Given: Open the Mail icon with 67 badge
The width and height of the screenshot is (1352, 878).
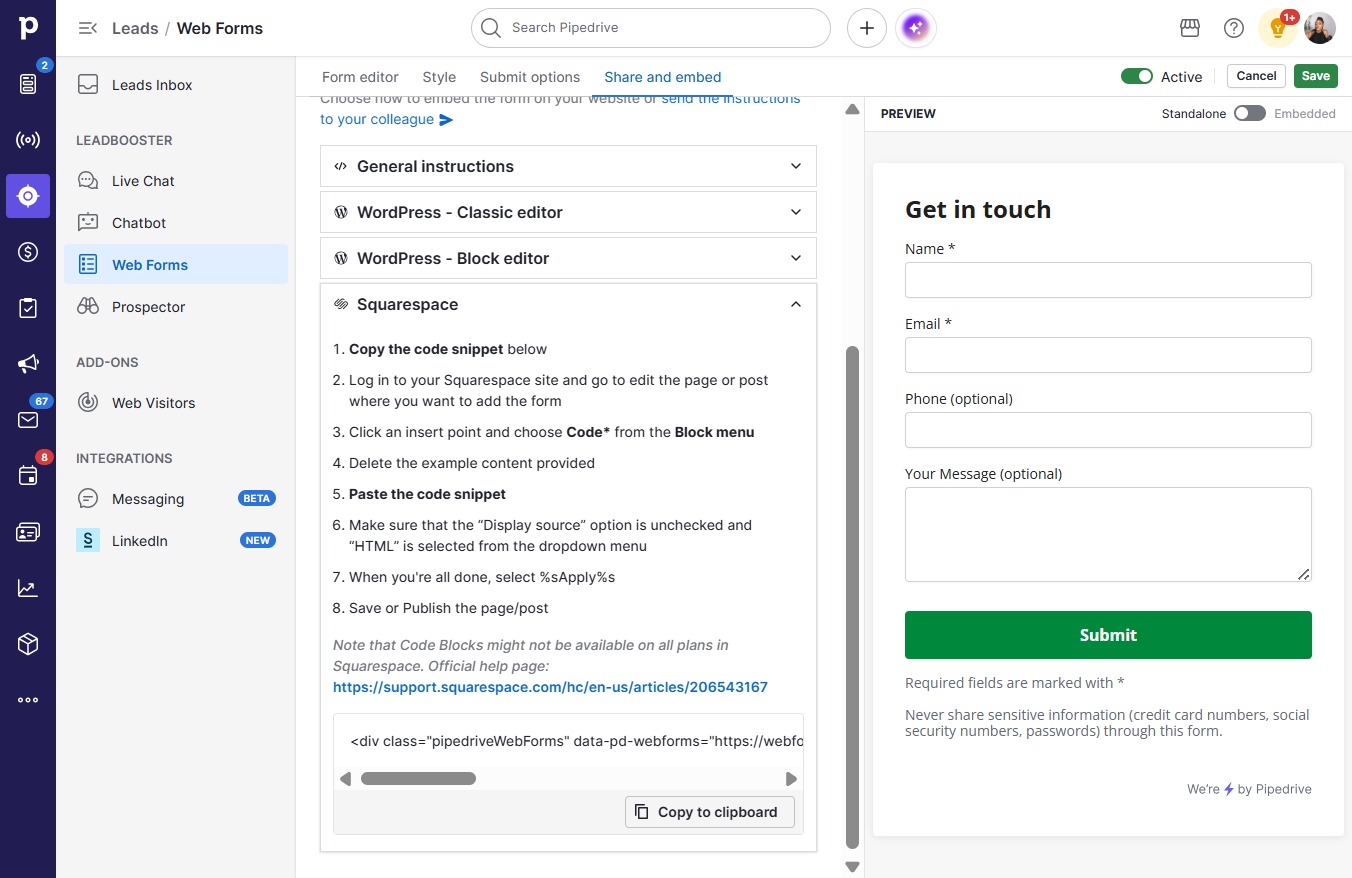Looking at the screenshot, I should [x=28, y=420].
